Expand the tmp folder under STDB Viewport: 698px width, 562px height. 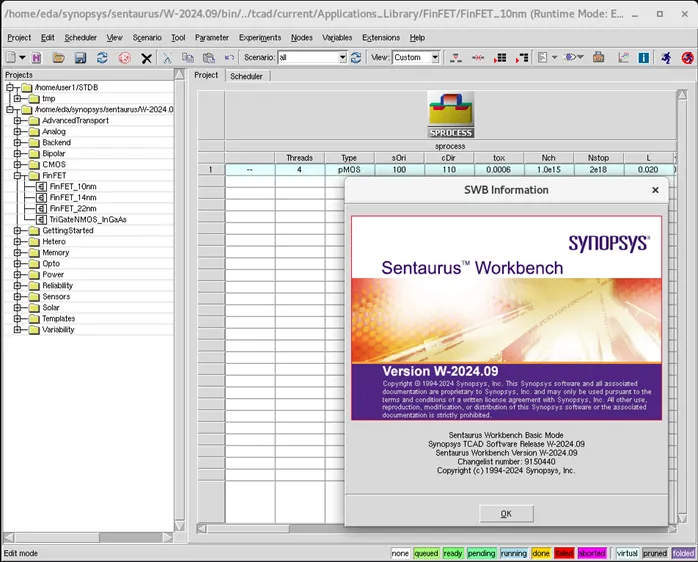(17, 98)
